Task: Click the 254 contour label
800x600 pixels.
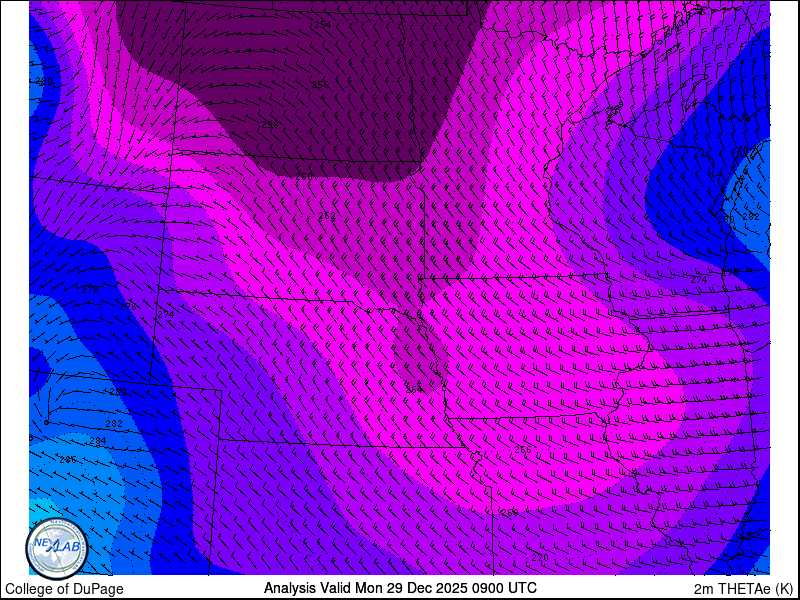Action: [322, 24]
